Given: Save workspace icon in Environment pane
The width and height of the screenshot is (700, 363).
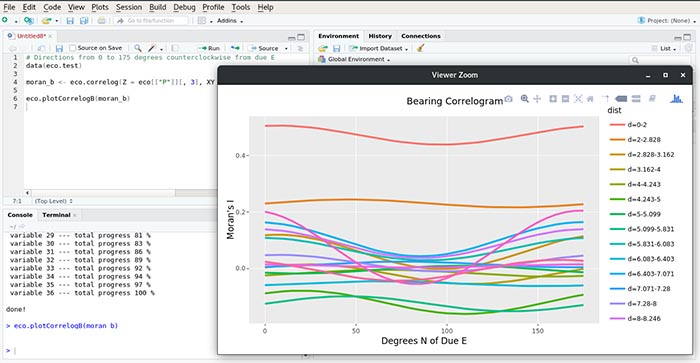Looking at the screenshot, I should (x=337, y=48).
